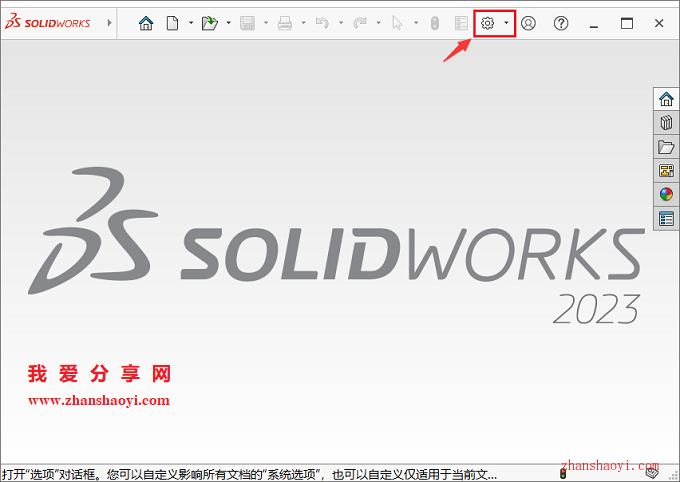Click the Redo icon

(360, 23)
